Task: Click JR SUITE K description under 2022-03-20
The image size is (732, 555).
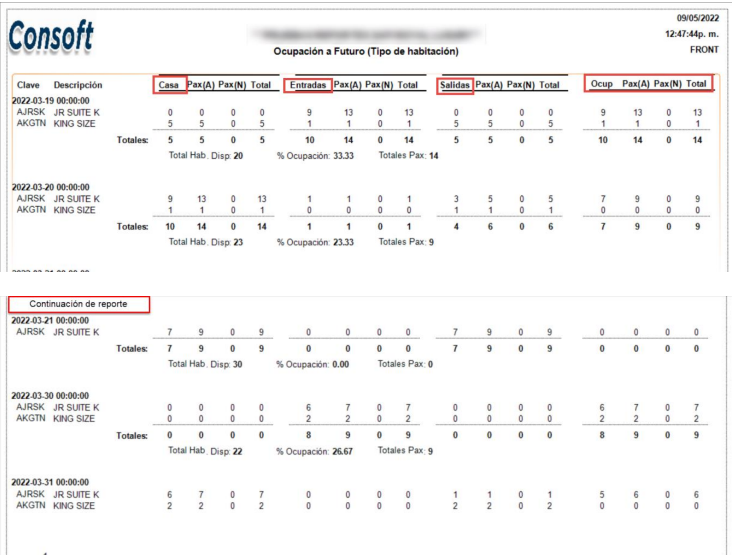Action: click(x=77, y=199)
